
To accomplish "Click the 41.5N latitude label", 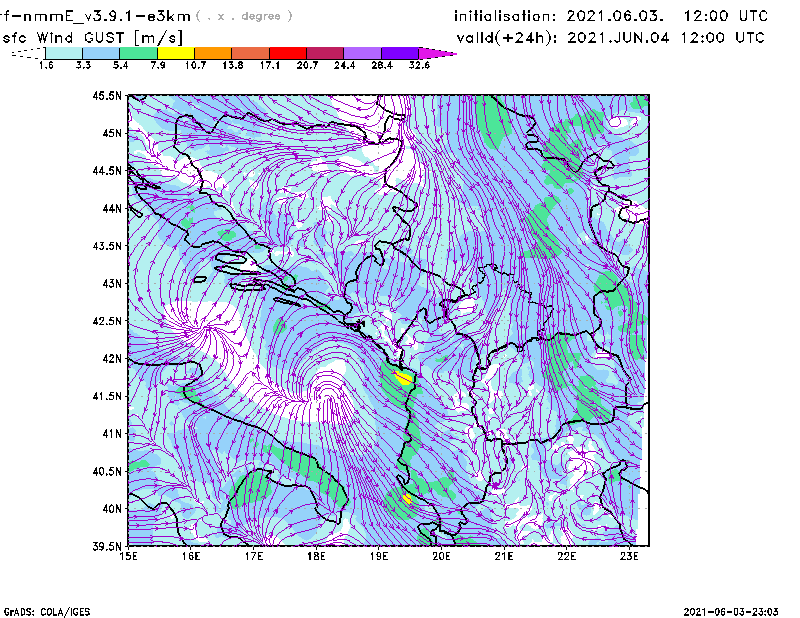I will click(107, 396).
